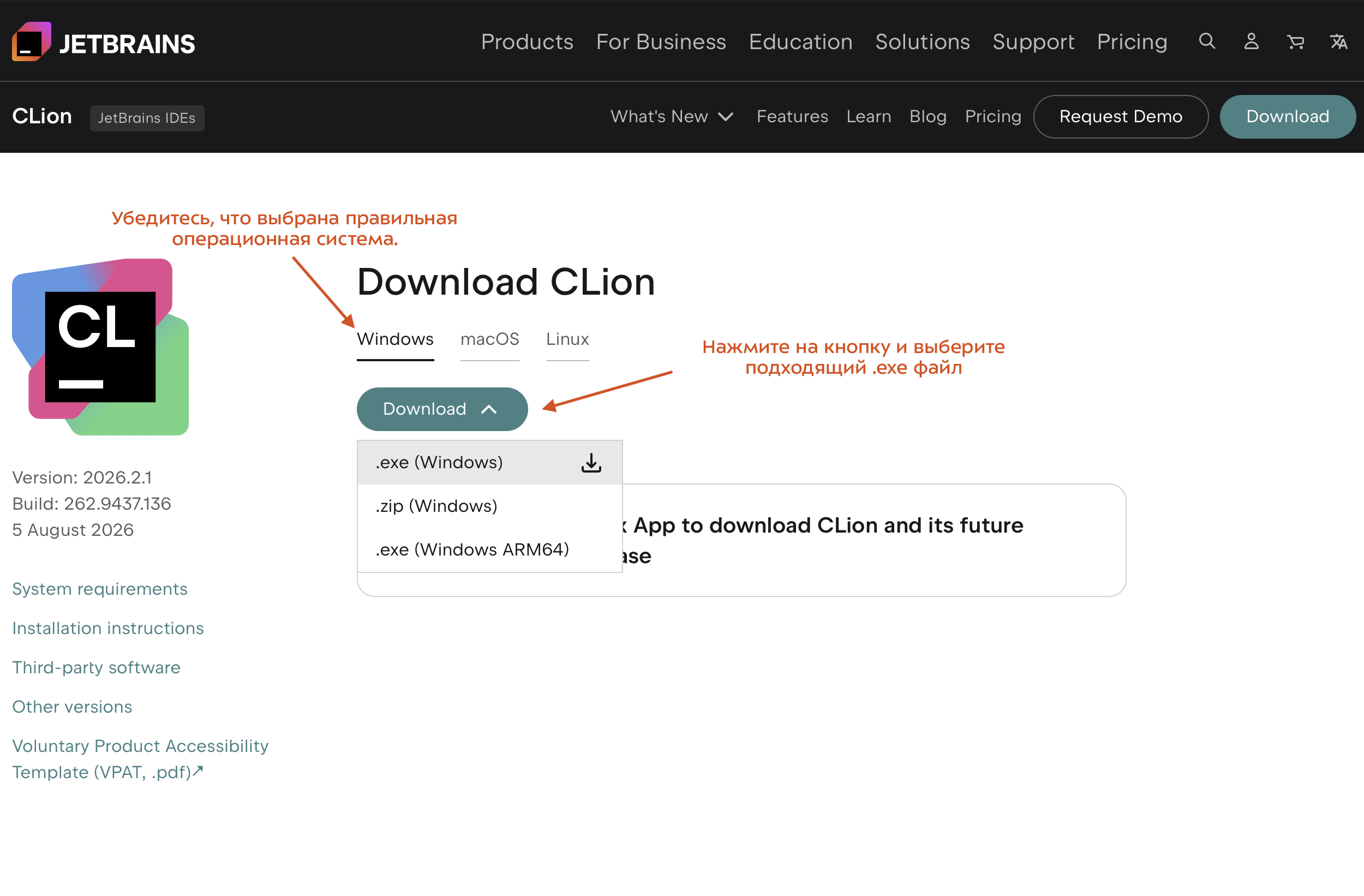
Task: Click the Download button in the header
Action: 1287,116
